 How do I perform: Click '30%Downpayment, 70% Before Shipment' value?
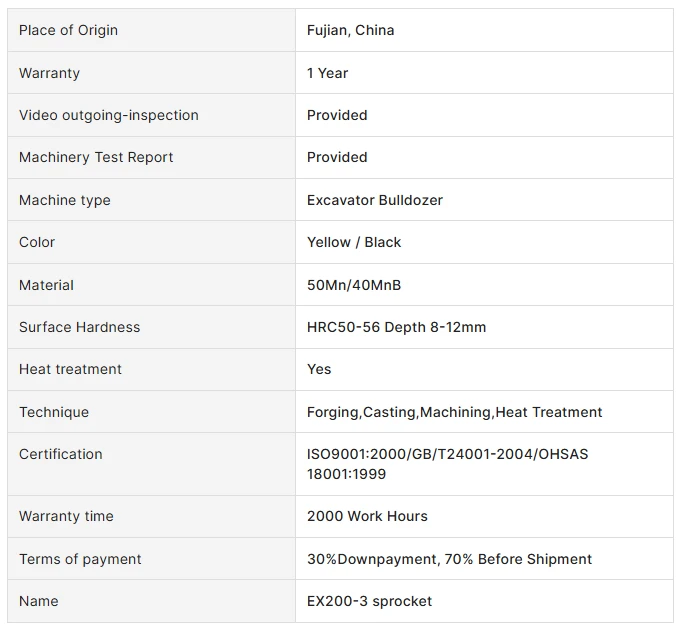coord(449,559)
